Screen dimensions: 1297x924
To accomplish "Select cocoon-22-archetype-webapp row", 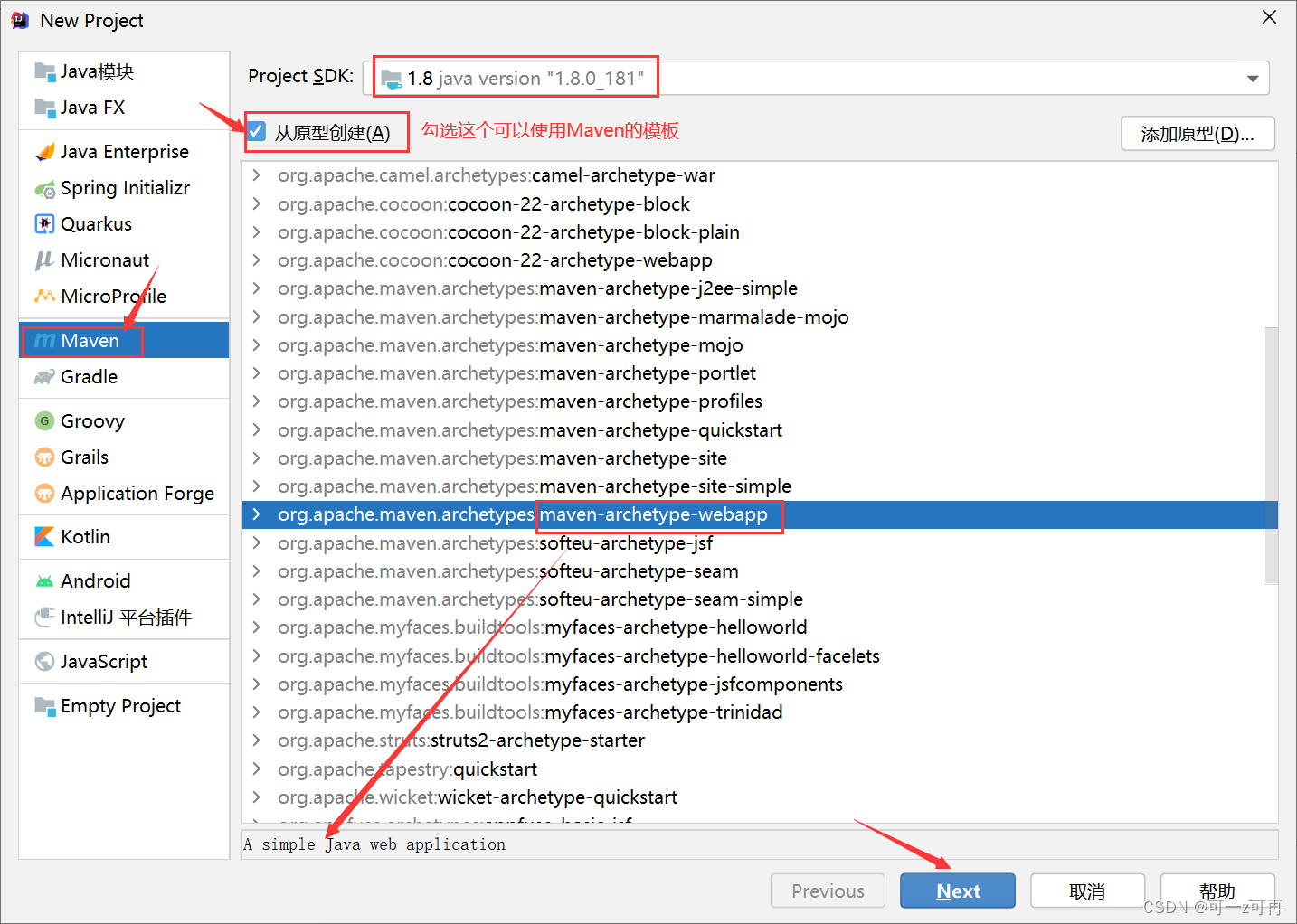I will tap(760, 260).
